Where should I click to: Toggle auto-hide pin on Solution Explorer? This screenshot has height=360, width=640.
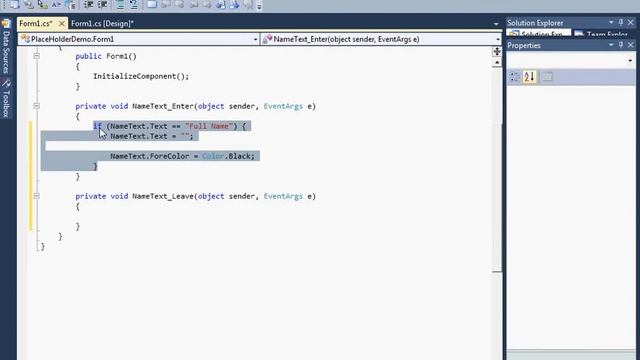621,22
